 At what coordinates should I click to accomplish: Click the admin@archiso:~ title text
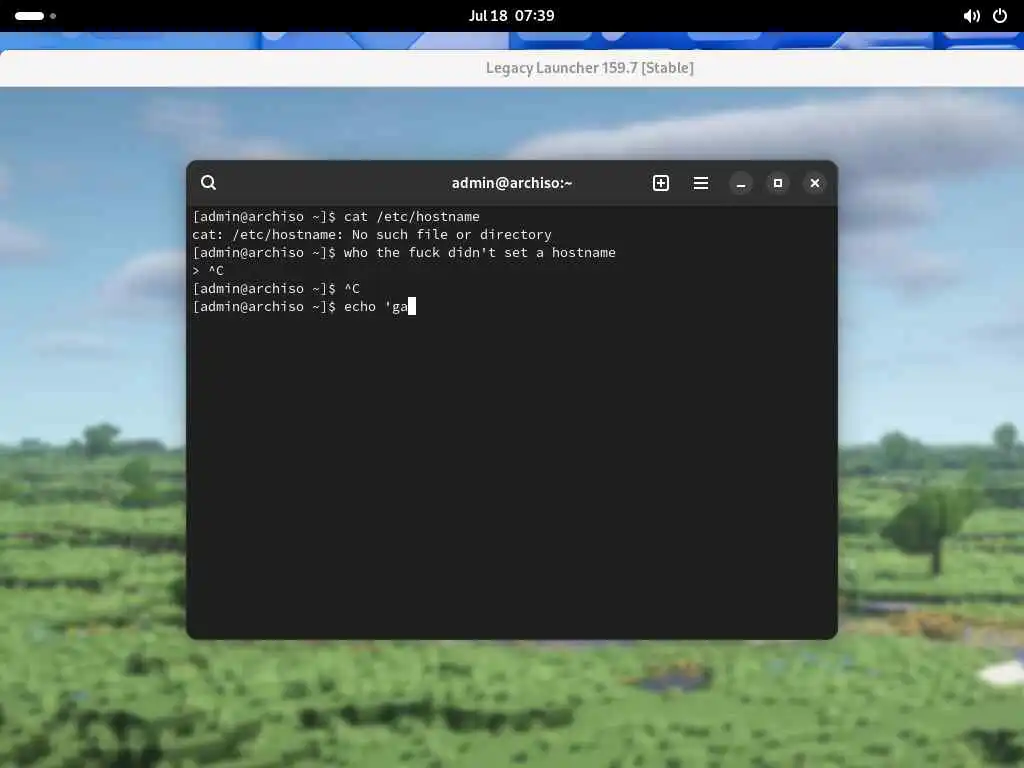point(512,183)
